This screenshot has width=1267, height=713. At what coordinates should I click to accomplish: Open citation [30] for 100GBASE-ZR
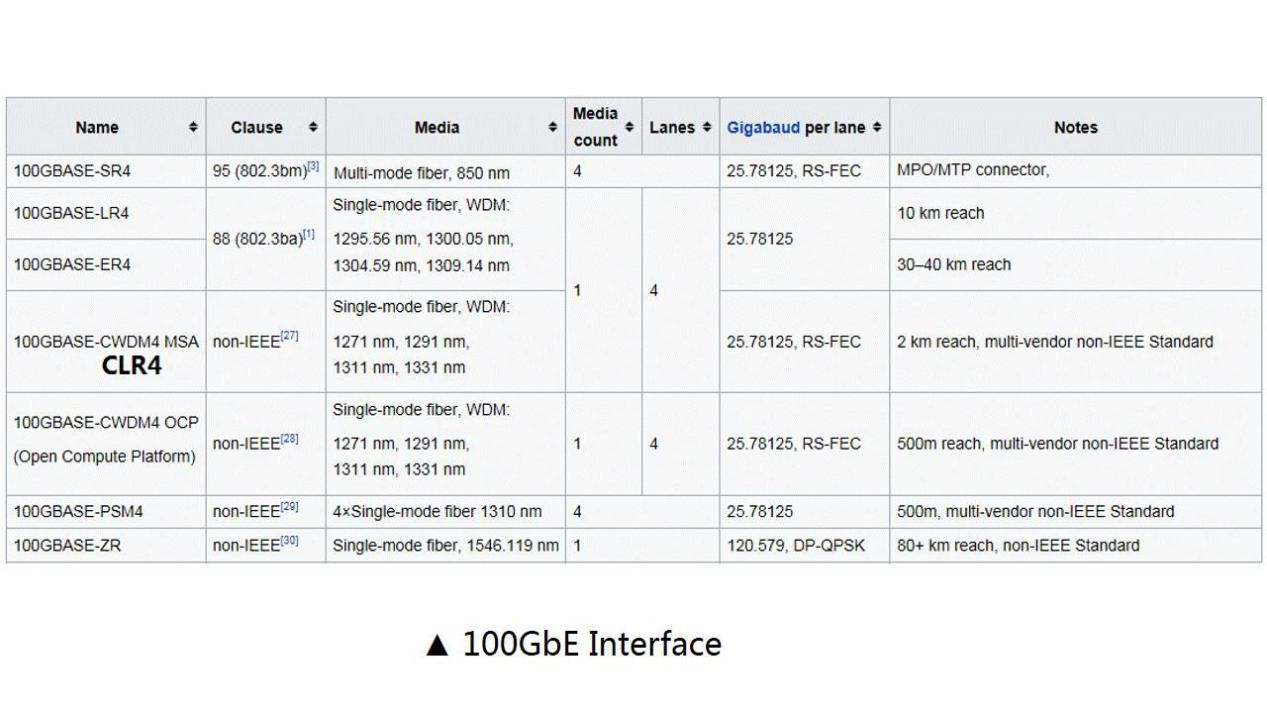(x=289, y=541)
